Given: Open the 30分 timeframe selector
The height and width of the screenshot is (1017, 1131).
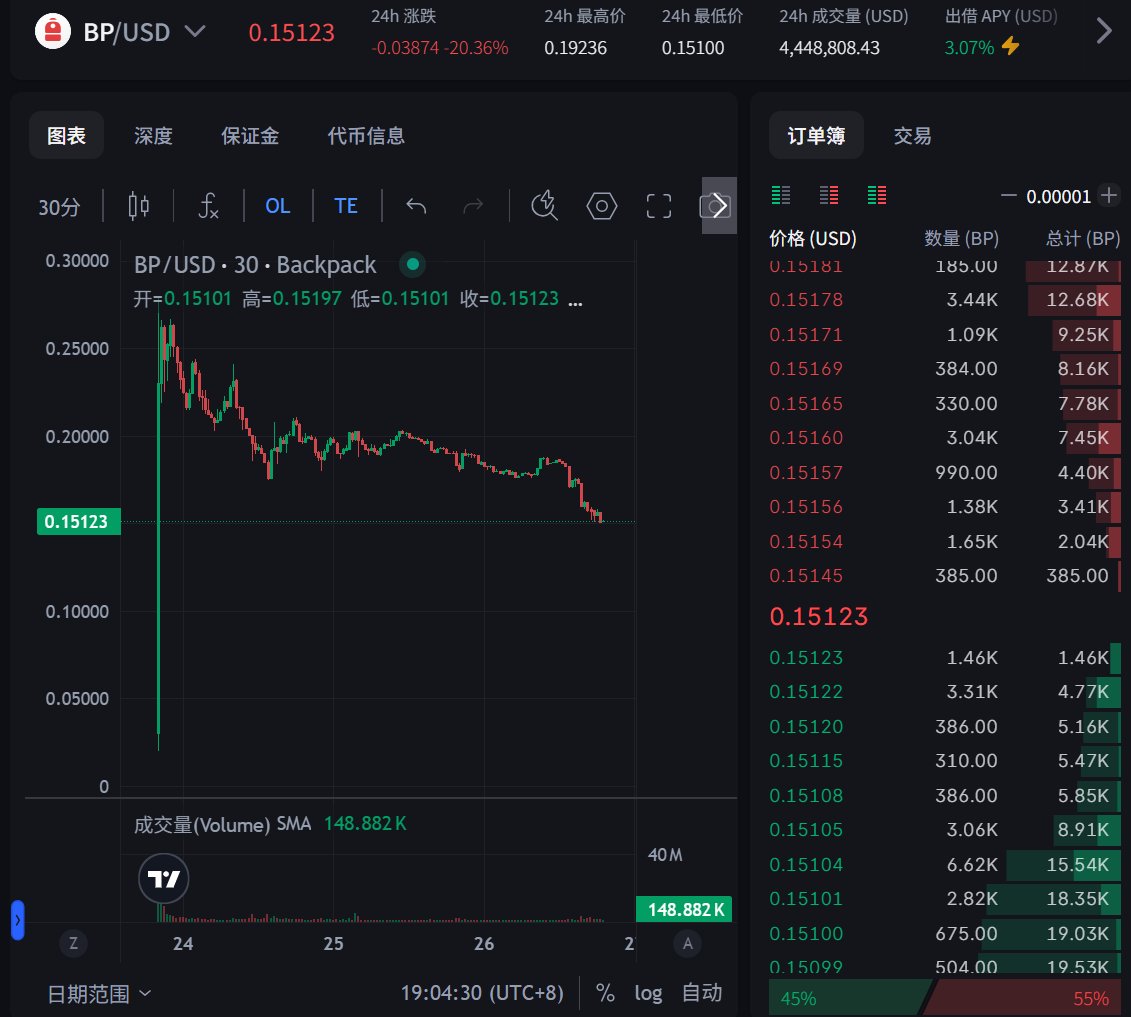Looking at the screenshot, I should tap(59, 207).
